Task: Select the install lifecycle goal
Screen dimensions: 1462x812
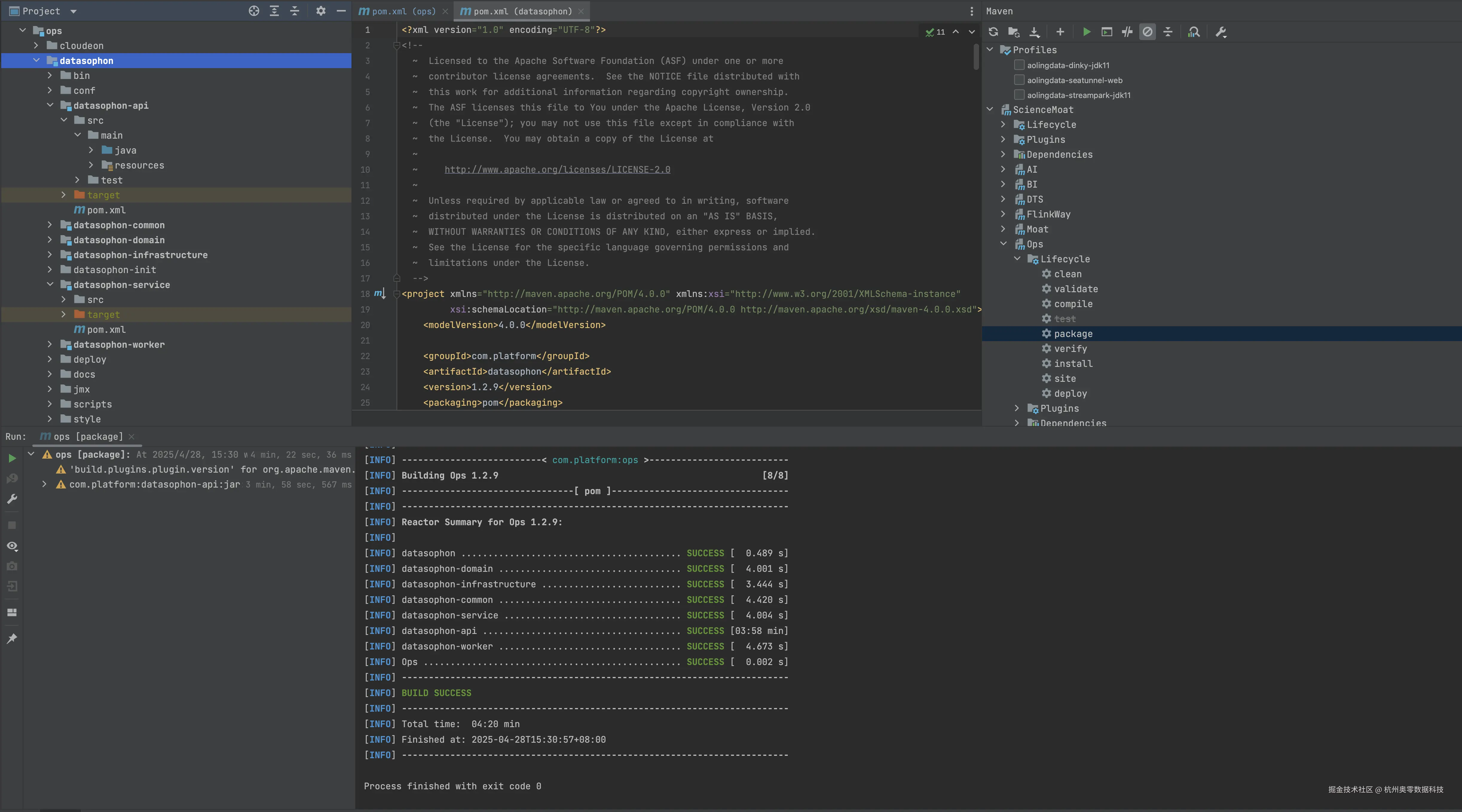Action: pos(1073,363)
